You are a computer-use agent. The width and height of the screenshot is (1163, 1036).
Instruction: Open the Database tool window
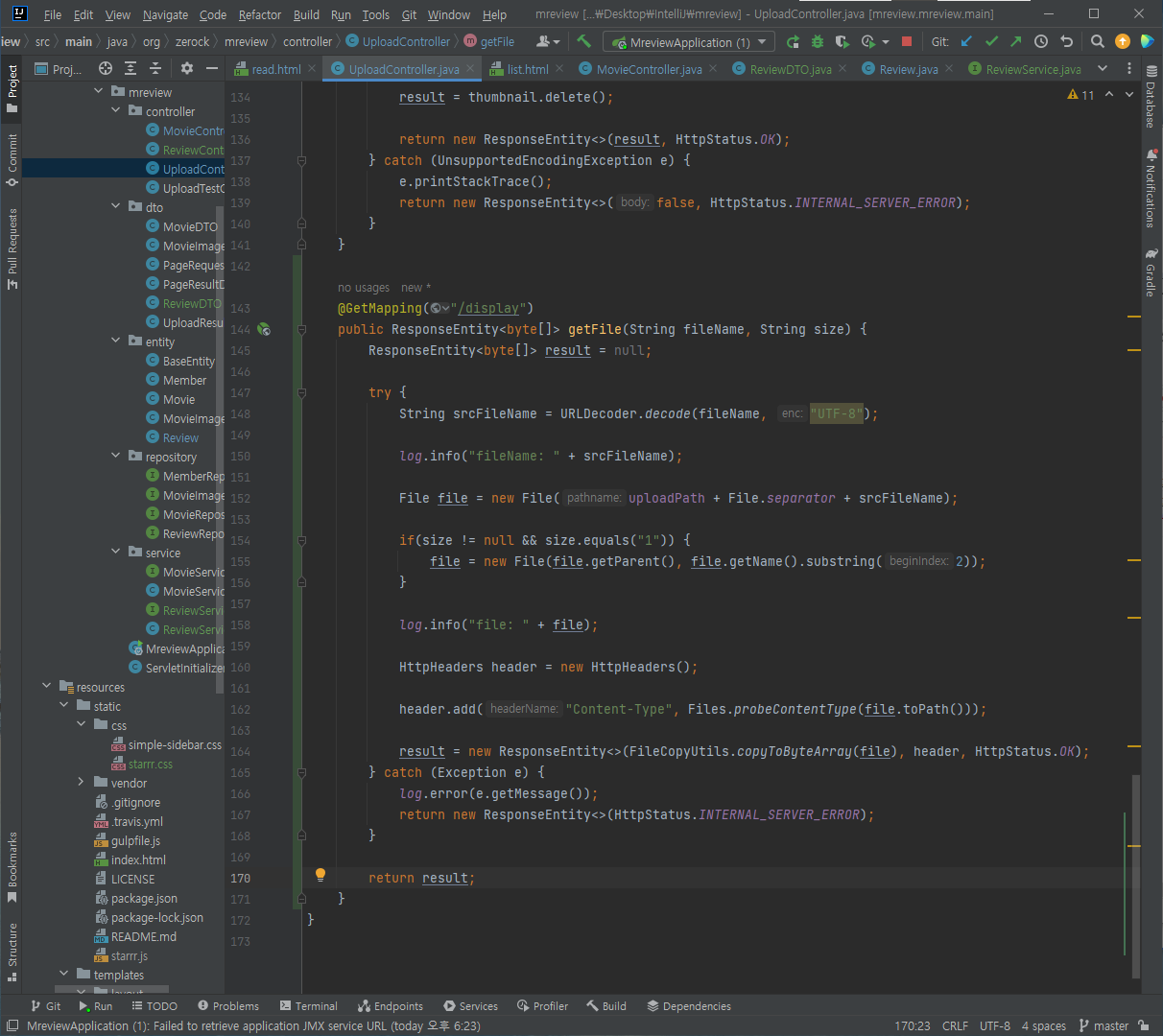click(1151, 98)
